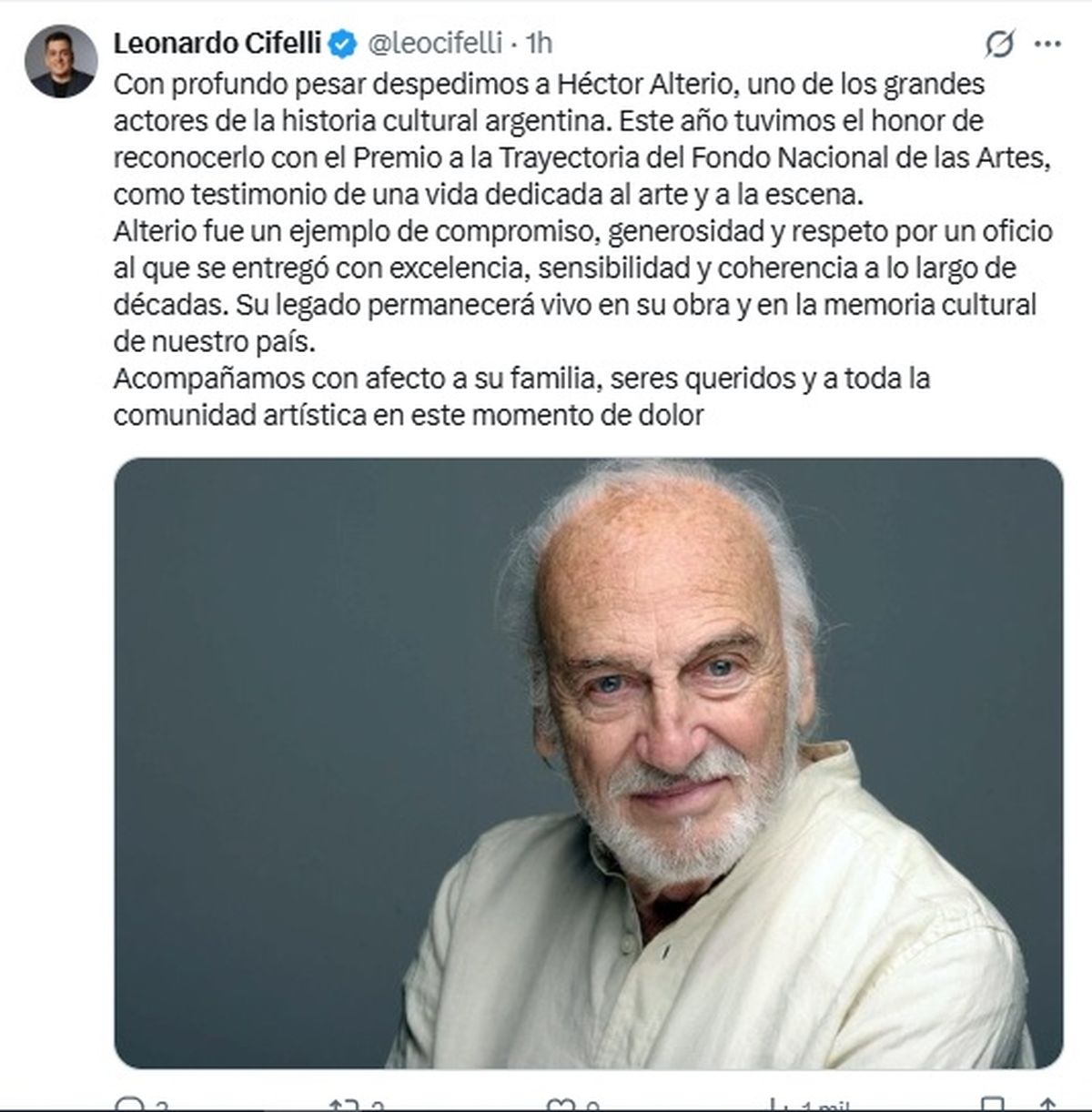Toggle the heart like button

pos(560,1104)
